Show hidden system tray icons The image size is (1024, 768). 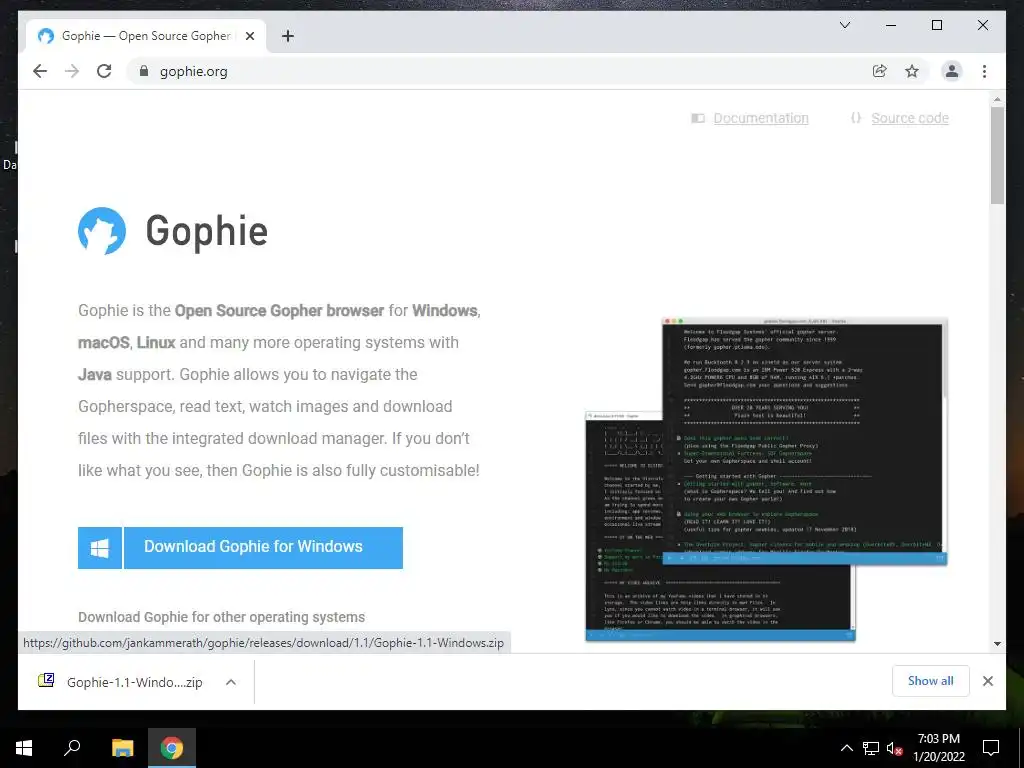tap(846, 748)
